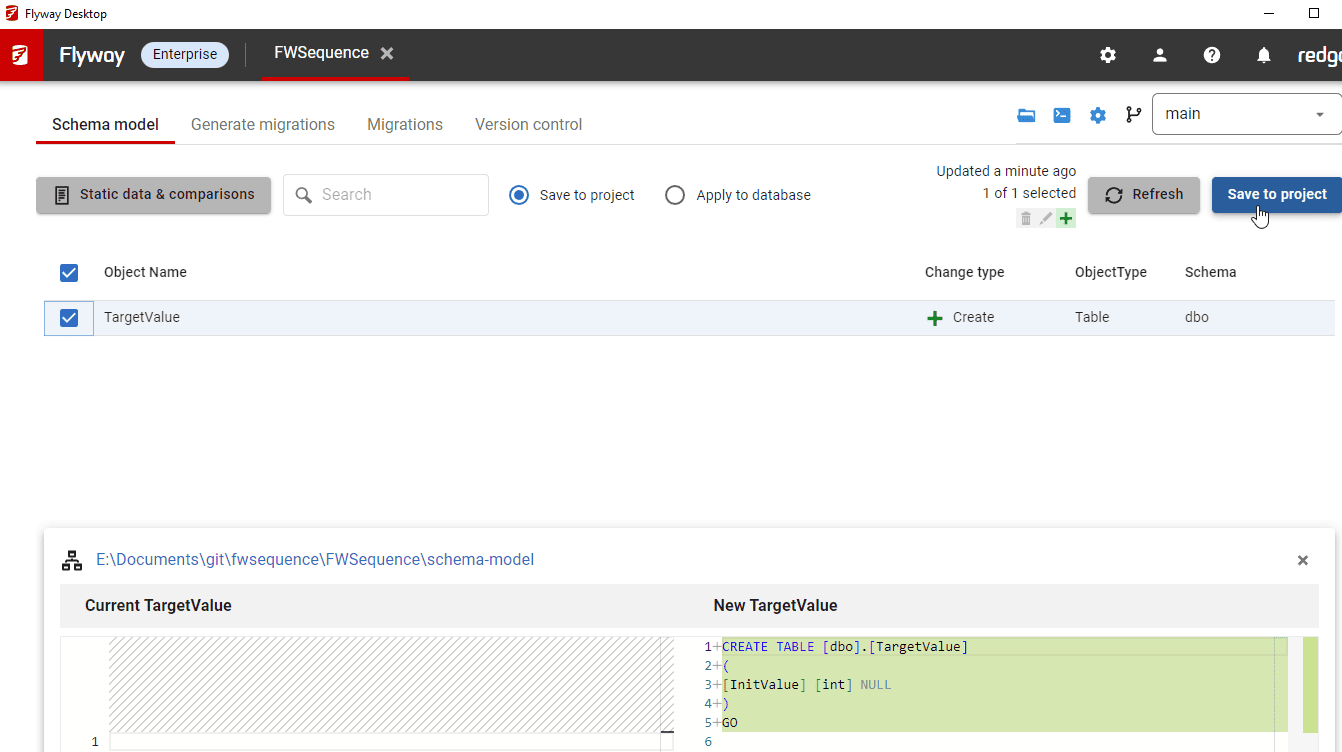Open the main branch dropdown
1342x752 pixels.
[x=1247, y=114]
